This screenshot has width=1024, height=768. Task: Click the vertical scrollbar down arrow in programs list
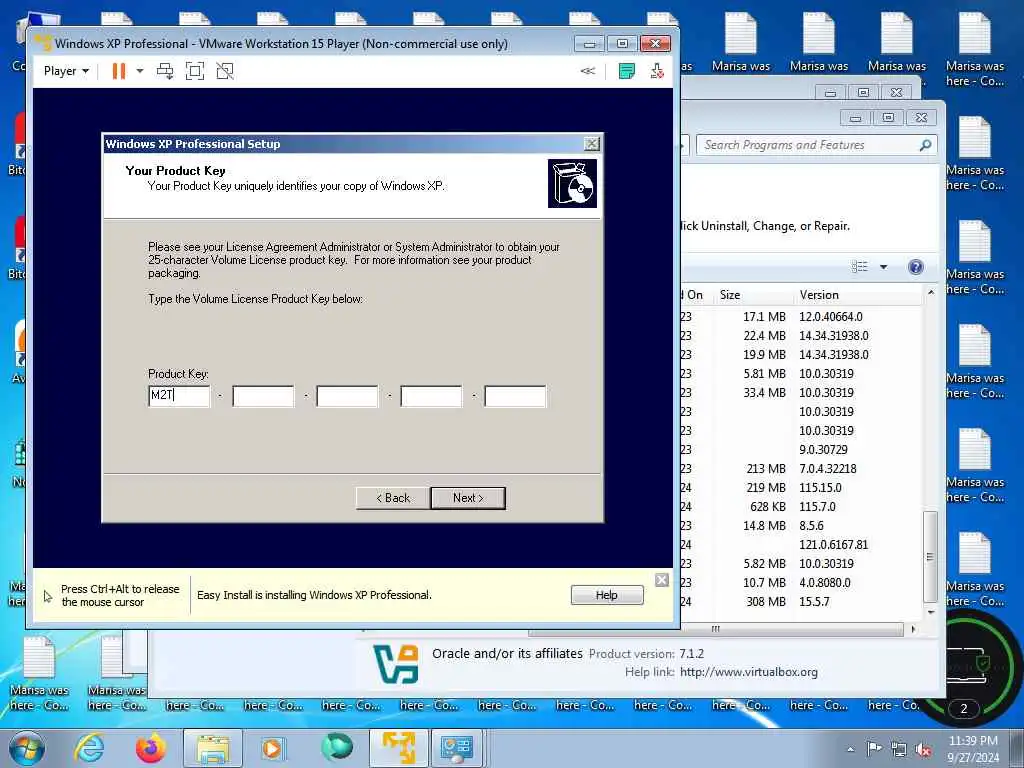(931, 612)
